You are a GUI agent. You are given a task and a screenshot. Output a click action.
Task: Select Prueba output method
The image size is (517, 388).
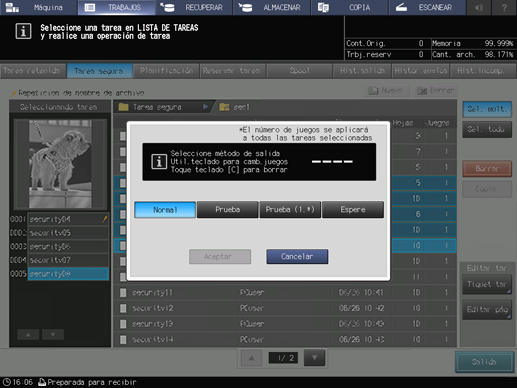click(228, 210)
